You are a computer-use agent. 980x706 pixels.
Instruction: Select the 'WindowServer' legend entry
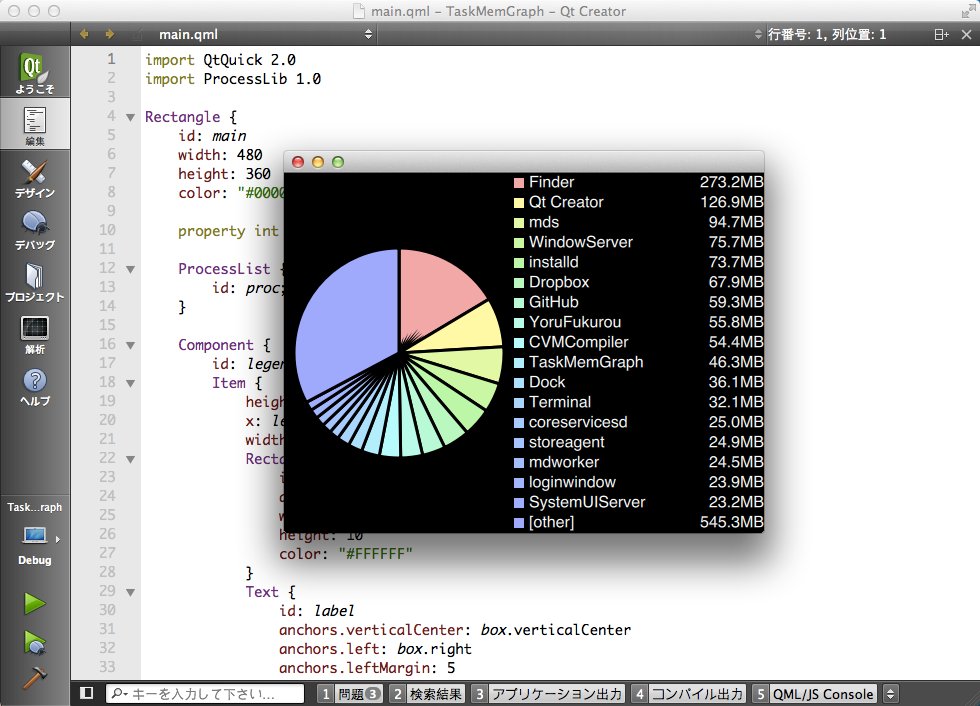[581, 242]
